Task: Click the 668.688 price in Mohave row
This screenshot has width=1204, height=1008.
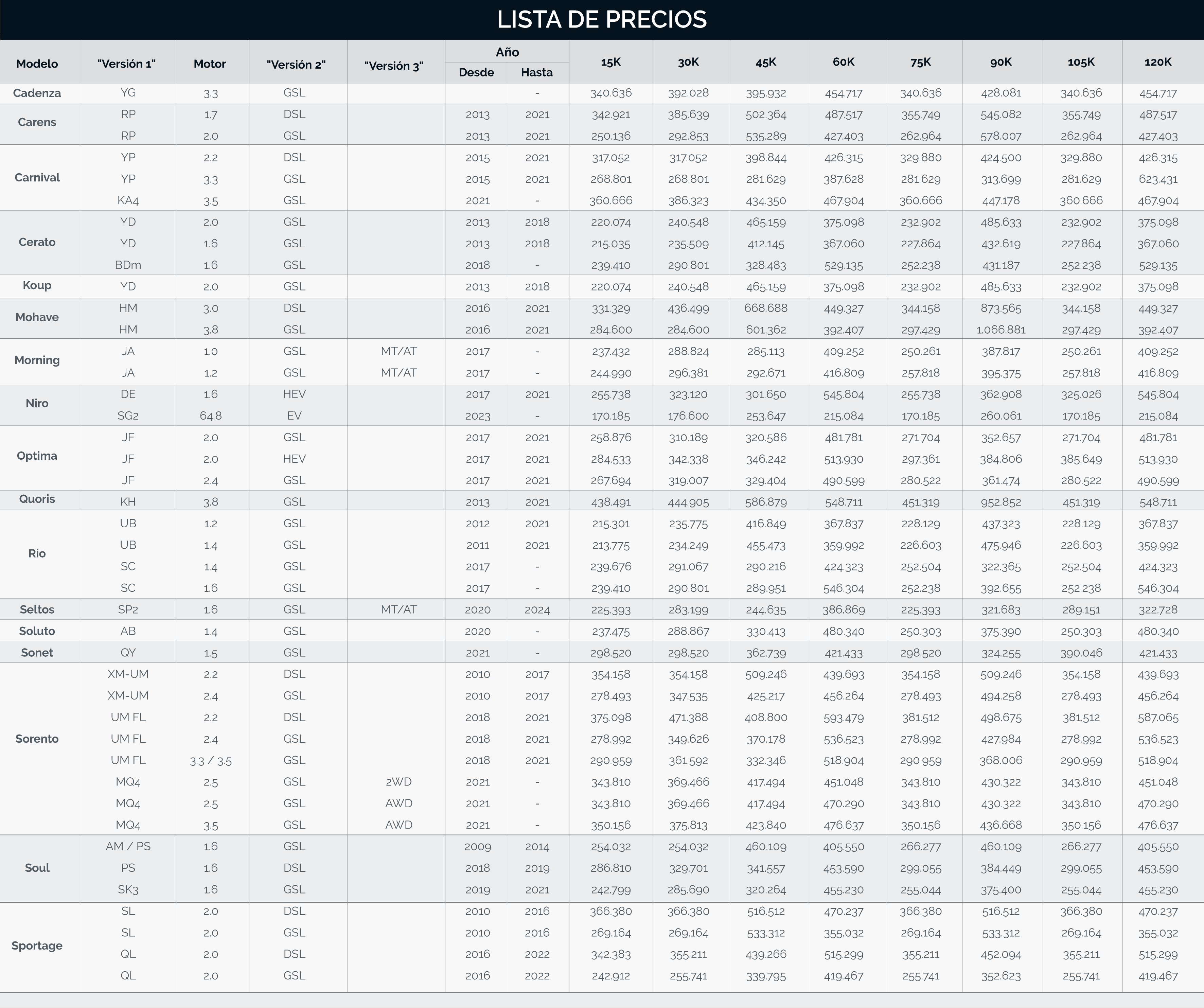Action: coord(766,308)
